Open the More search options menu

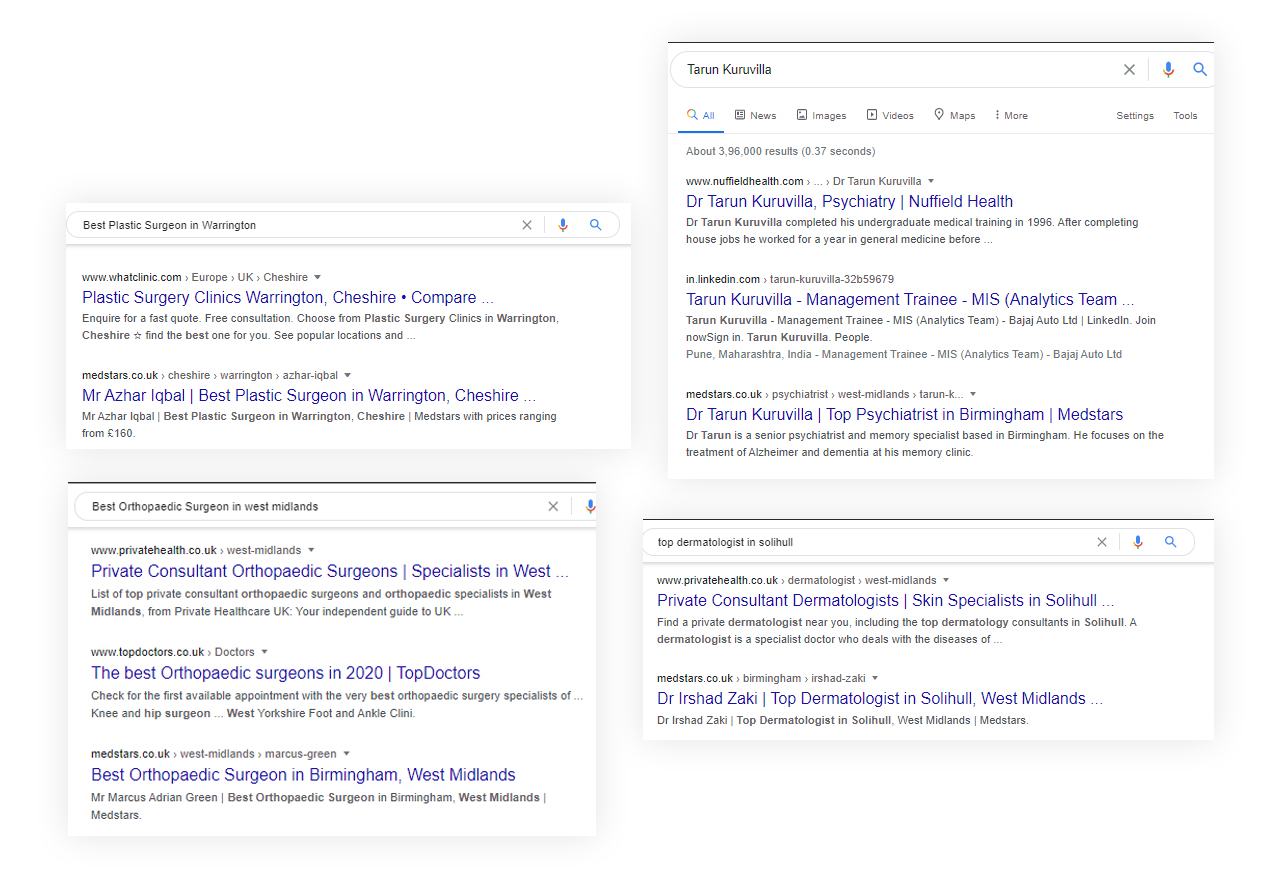coord(1011,116)
